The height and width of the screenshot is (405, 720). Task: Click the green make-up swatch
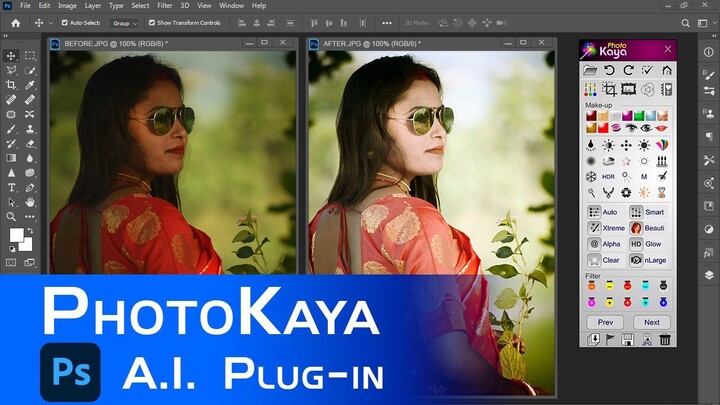639,116
